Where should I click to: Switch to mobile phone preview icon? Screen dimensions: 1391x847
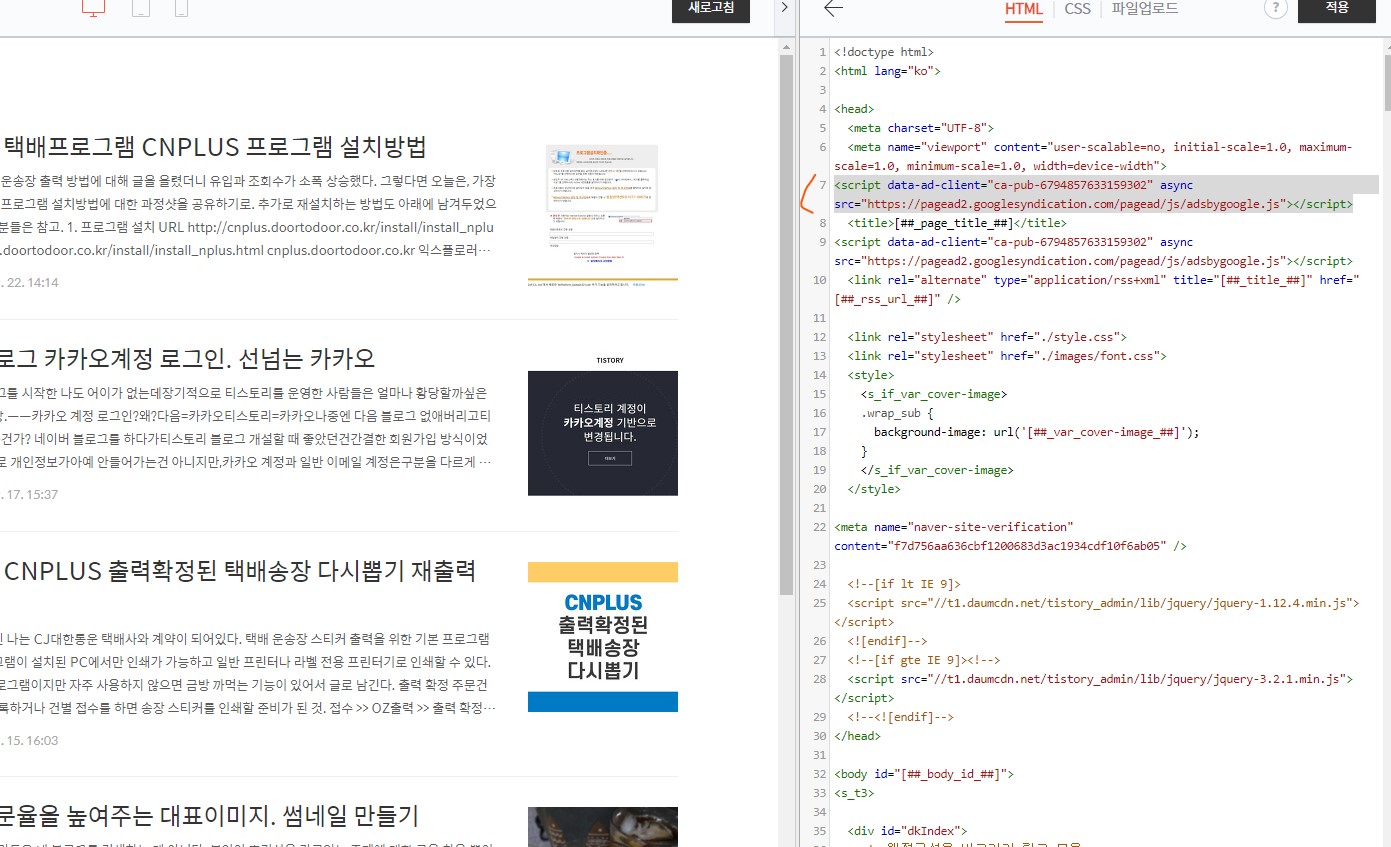click(x=181, y=8)
